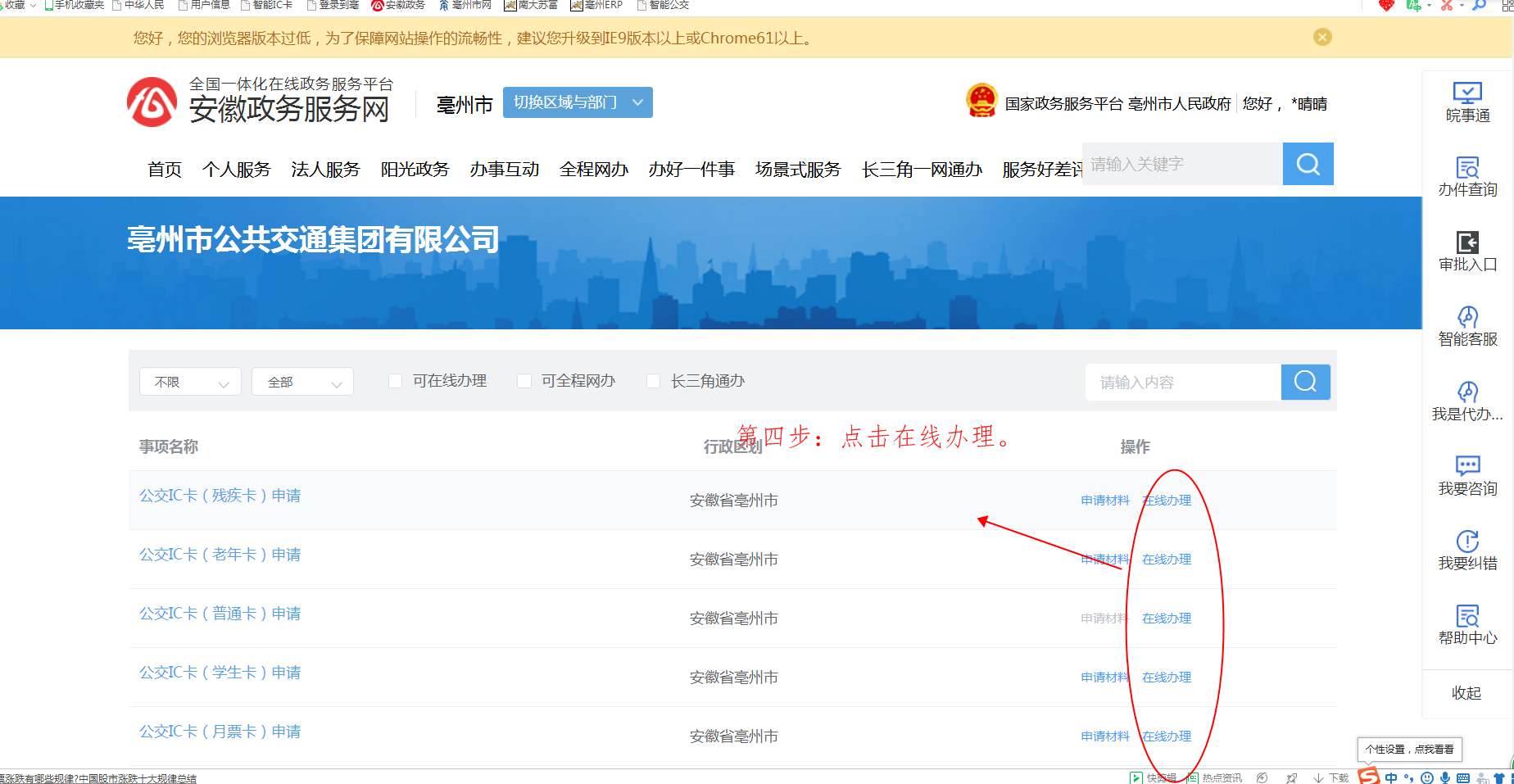The height and width of the screenshot is (784, 1514).
Task: Open the 手机收藏夹 bookmark
Action: coord(74,5)
